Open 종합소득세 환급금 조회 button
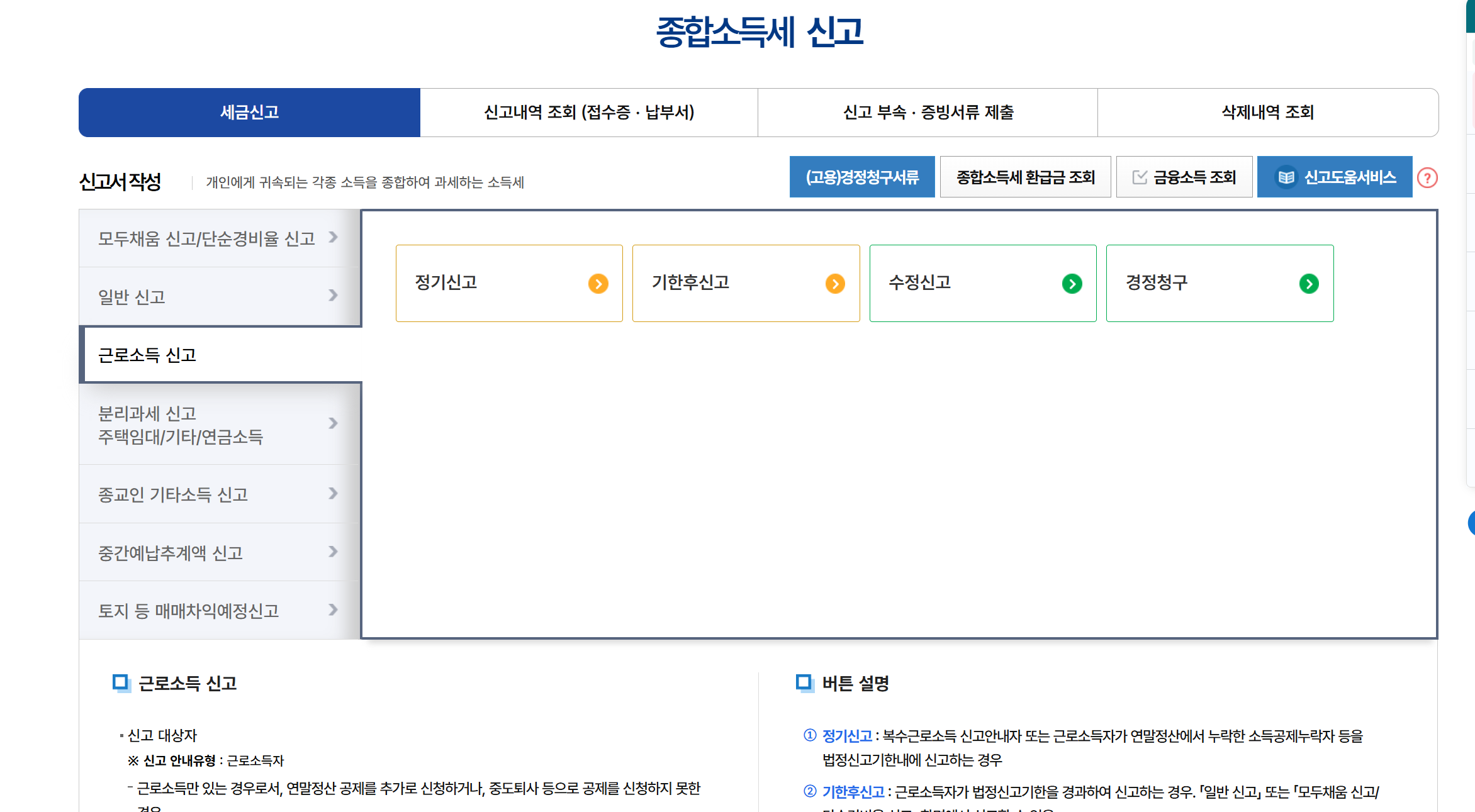The width and height of the screenshot is (1475, 812). point(1025,177)
